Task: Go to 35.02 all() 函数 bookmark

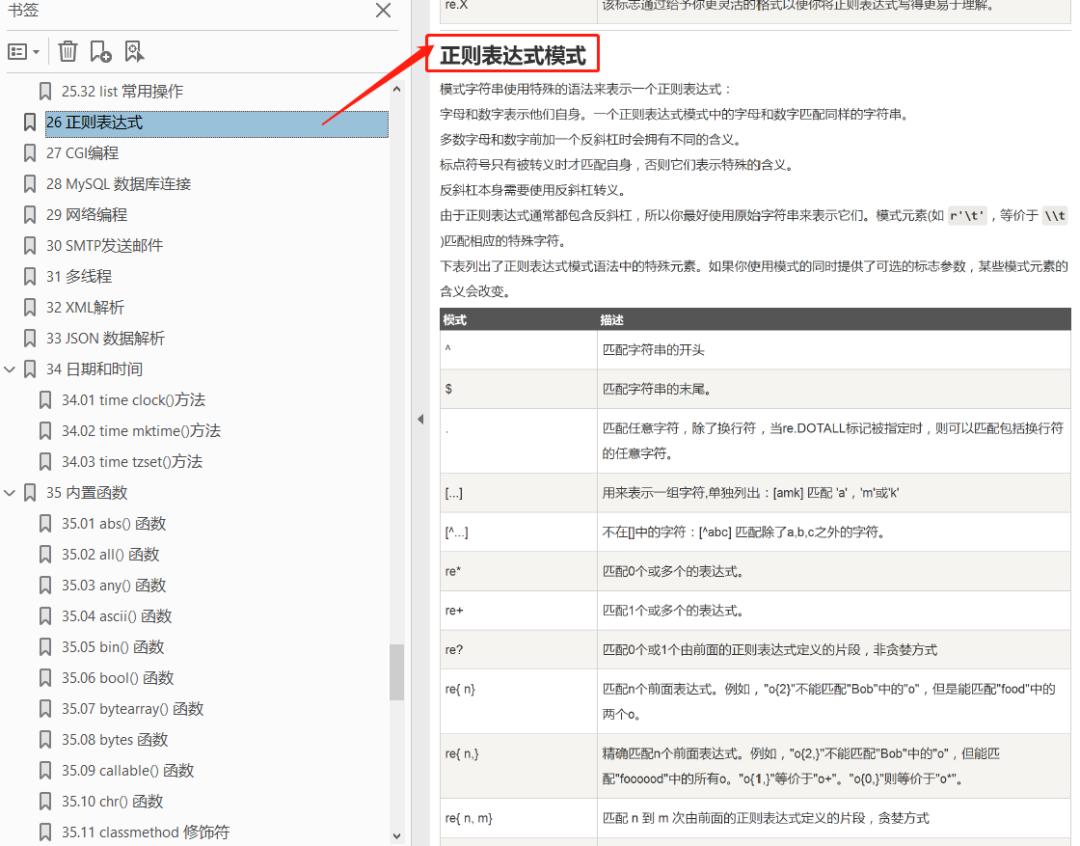Action: pyautogui.click(x=110, y=555)
